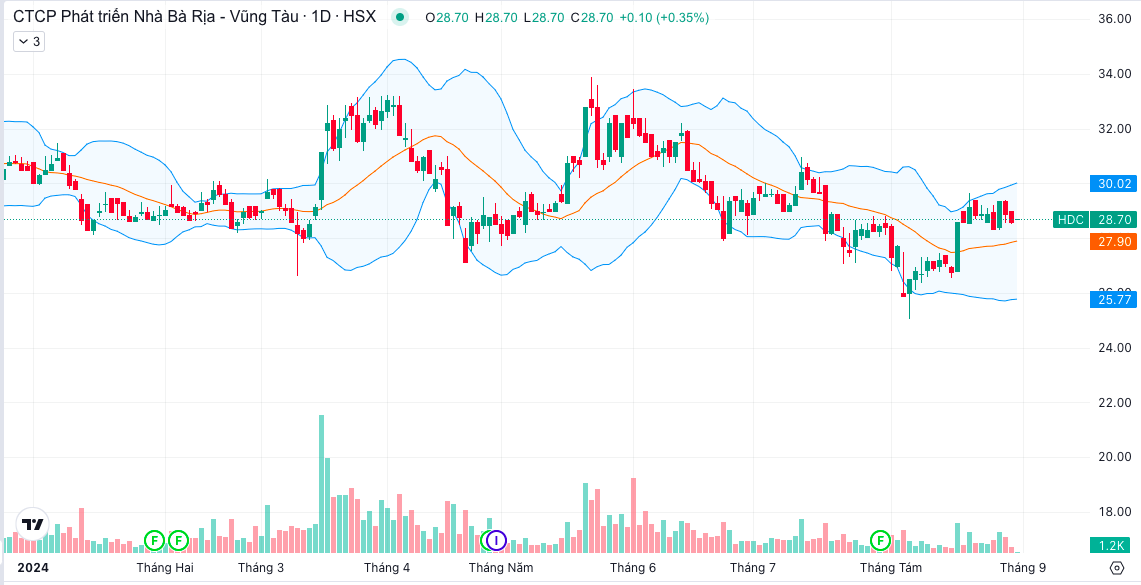Click the open price value O28.70
Viewport: 1141px width, 585px height.
(x=447, y=17)
